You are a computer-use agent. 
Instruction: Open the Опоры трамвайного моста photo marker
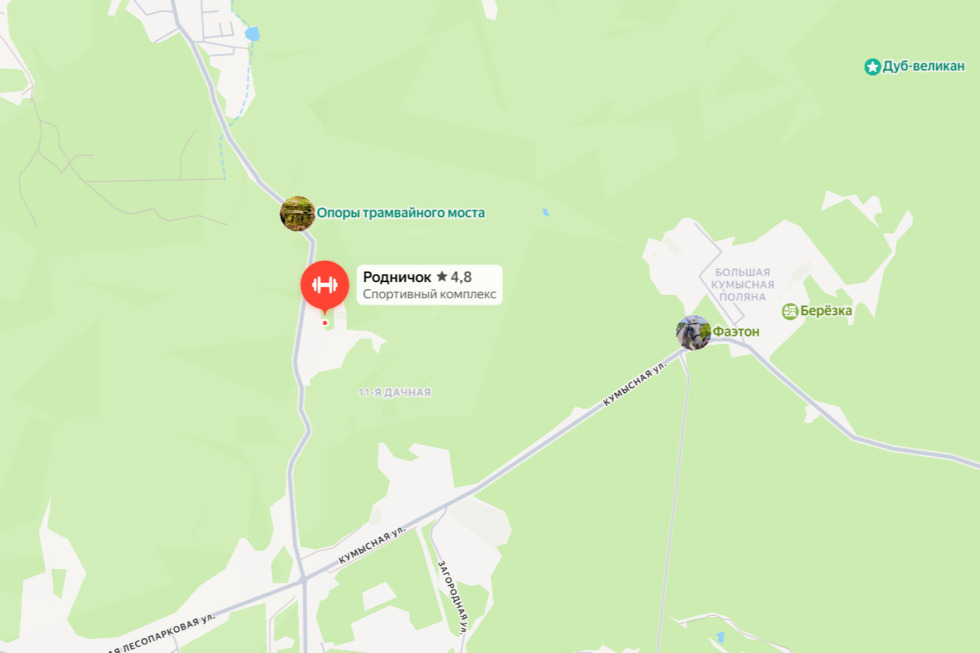(x=297, y=214)
